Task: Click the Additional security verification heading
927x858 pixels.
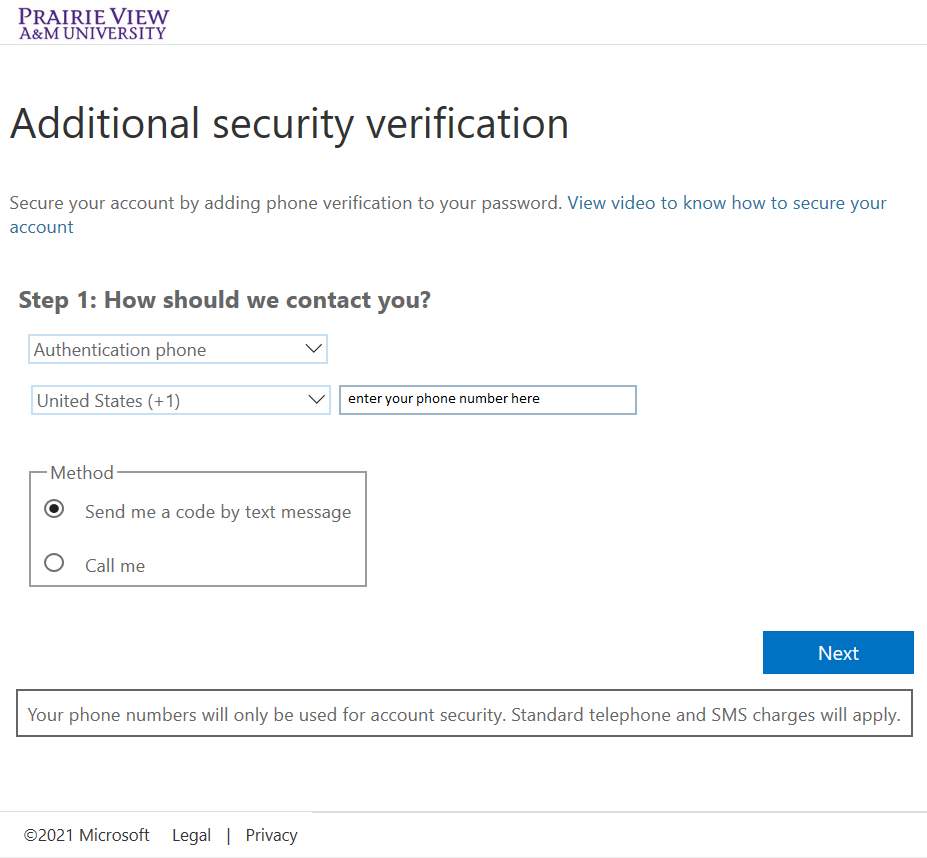Action: click(x=289, y=124)
